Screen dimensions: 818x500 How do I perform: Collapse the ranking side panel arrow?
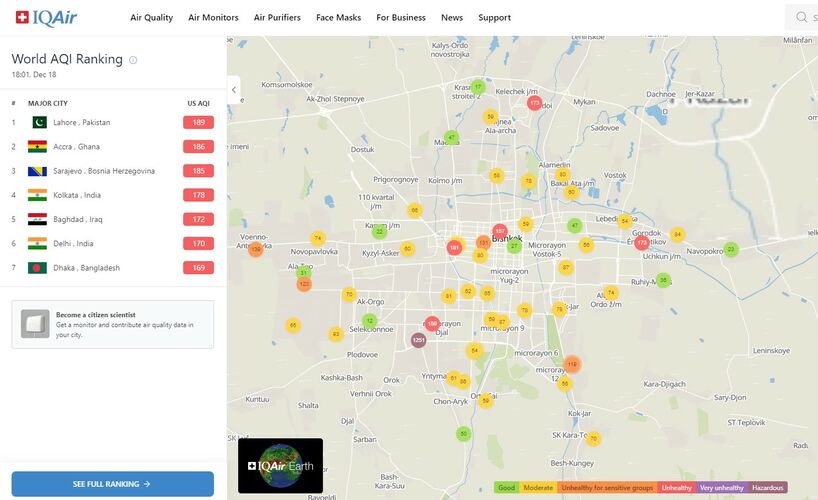tap(234, 89)
